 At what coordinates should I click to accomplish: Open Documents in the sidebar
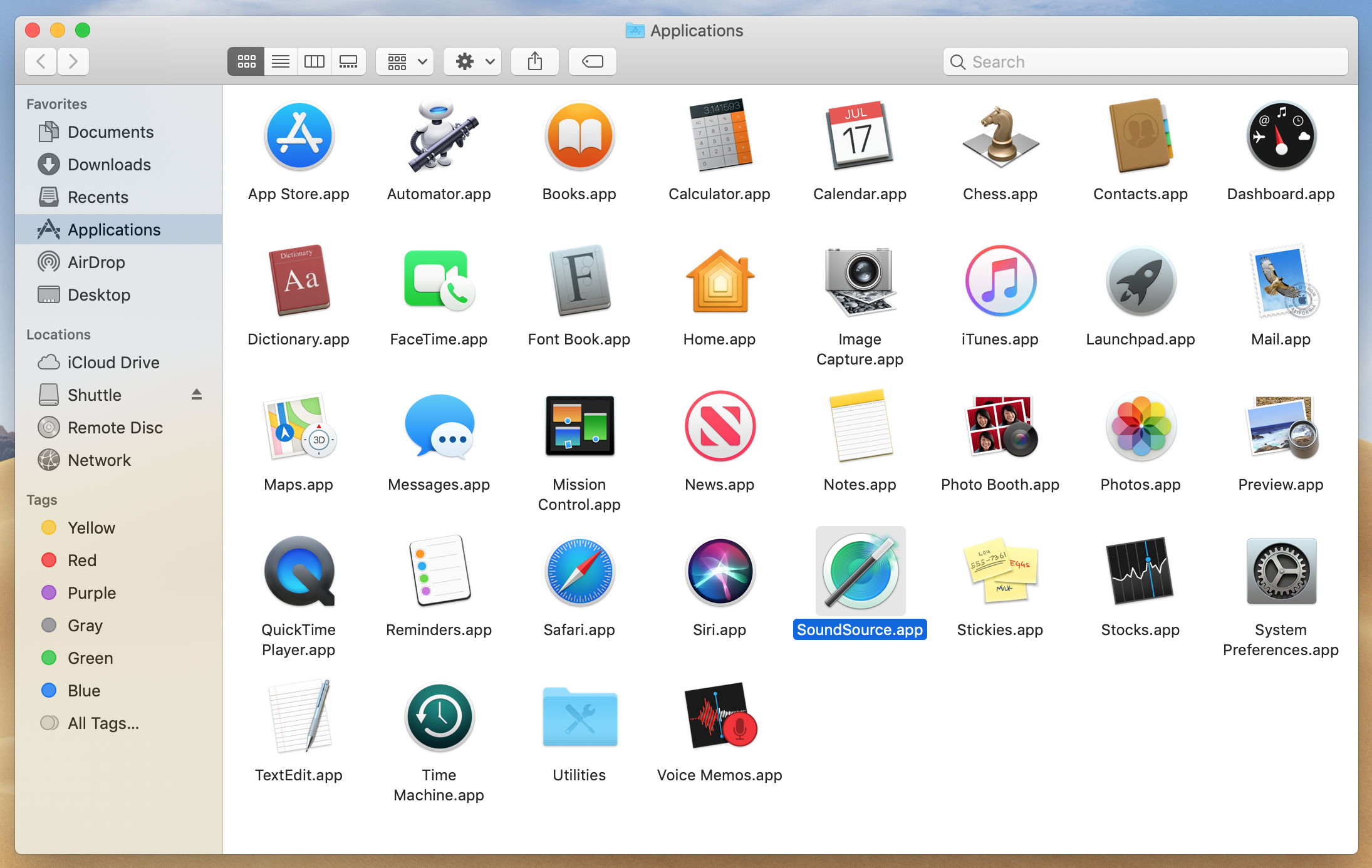pos(119,132)
